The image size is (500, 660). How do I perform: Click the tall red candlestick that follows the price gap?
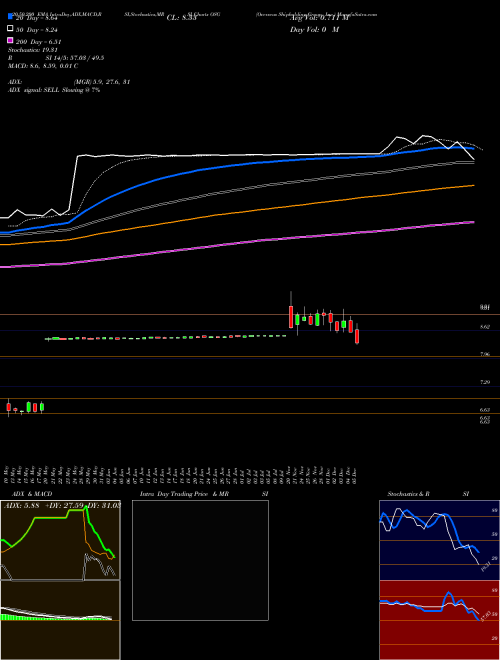[291, 317]
